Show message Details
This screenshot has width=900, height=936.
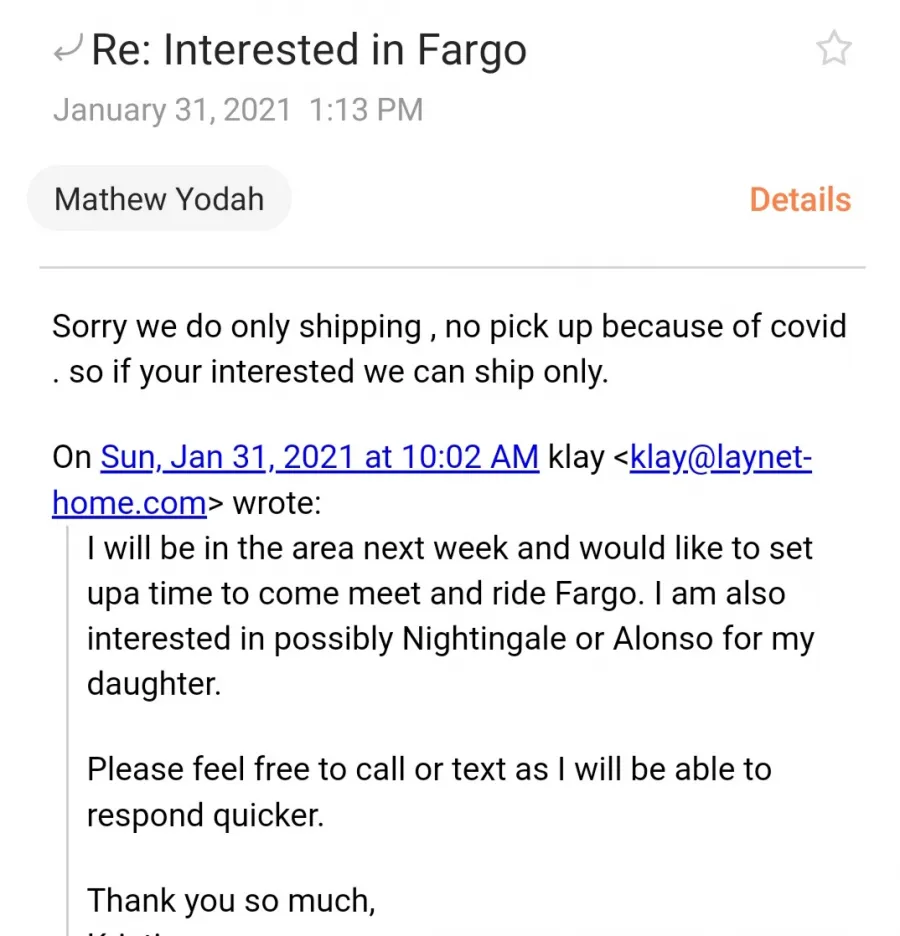[x=800, y=199]
